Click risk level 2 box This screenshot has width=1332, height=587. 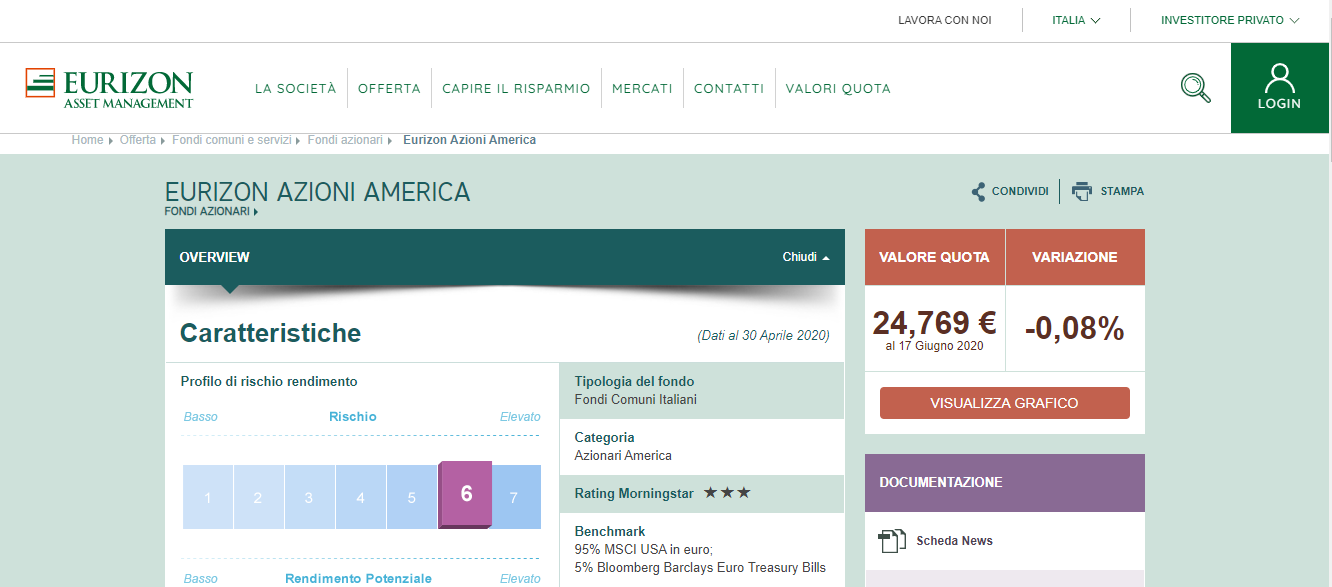pyautogui.click(x=258, y=497)
